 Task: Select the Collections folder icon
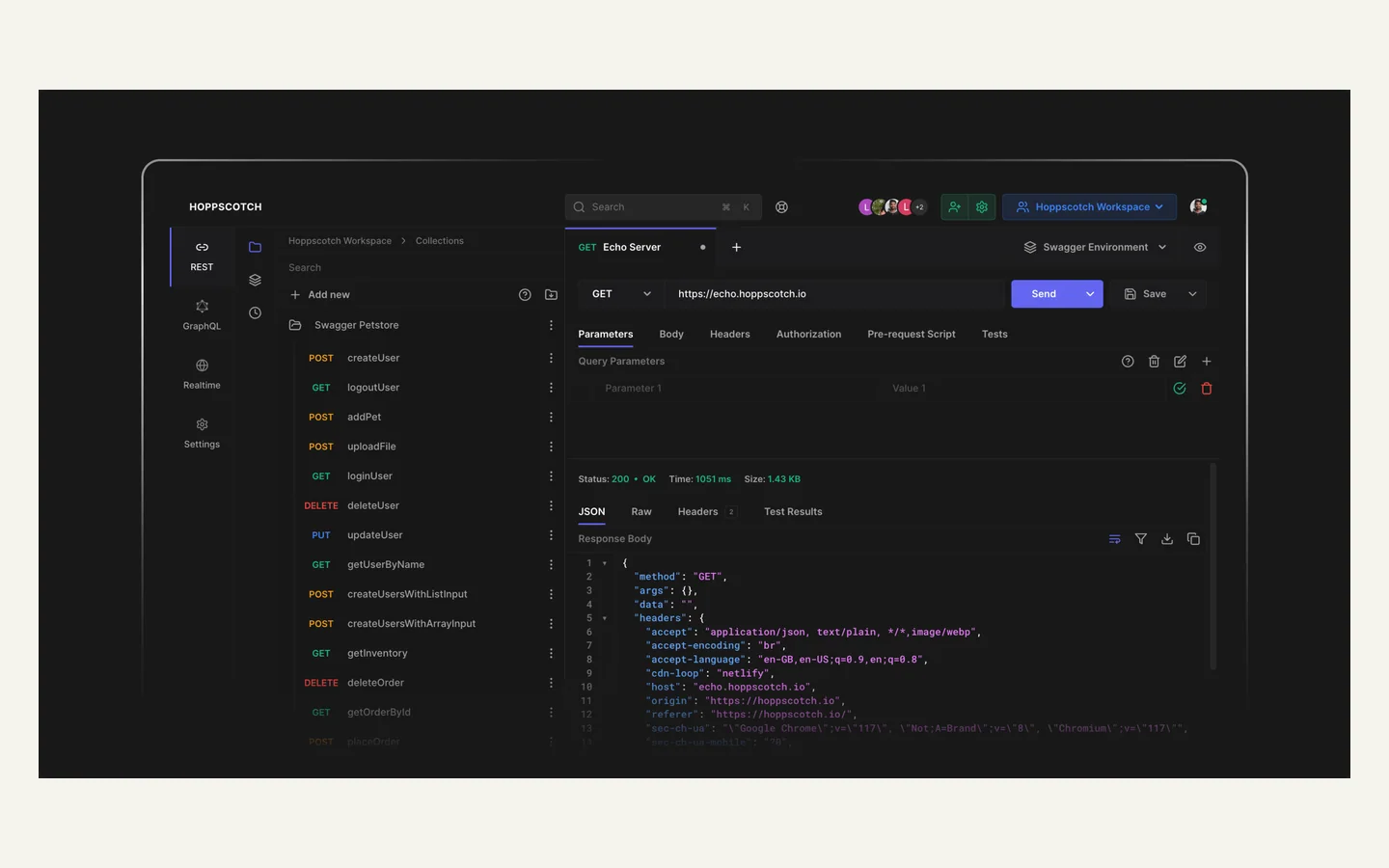pyautogui.click(x=255, y=247)
